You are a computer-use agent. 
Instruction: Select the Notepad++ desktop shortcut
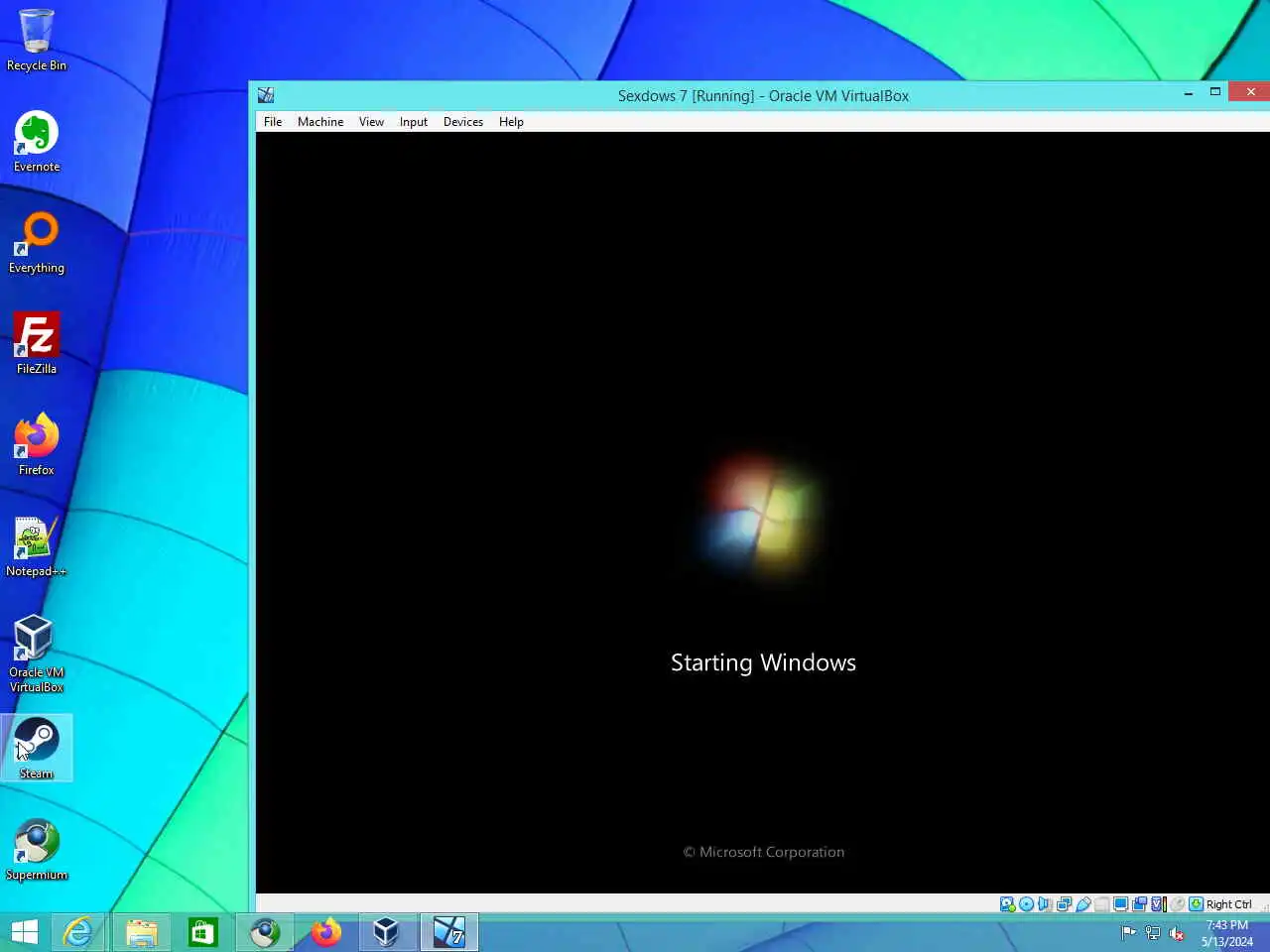[x=37, y=546]
